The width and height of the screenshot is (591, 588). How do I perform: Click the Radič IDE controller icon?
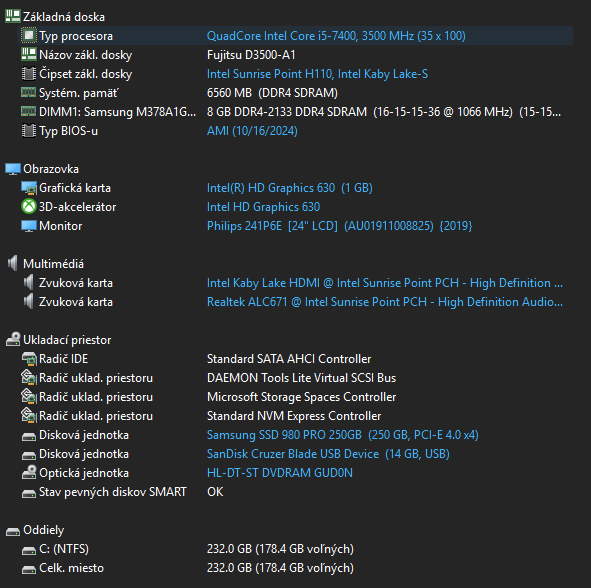click(x=29, y=358)
